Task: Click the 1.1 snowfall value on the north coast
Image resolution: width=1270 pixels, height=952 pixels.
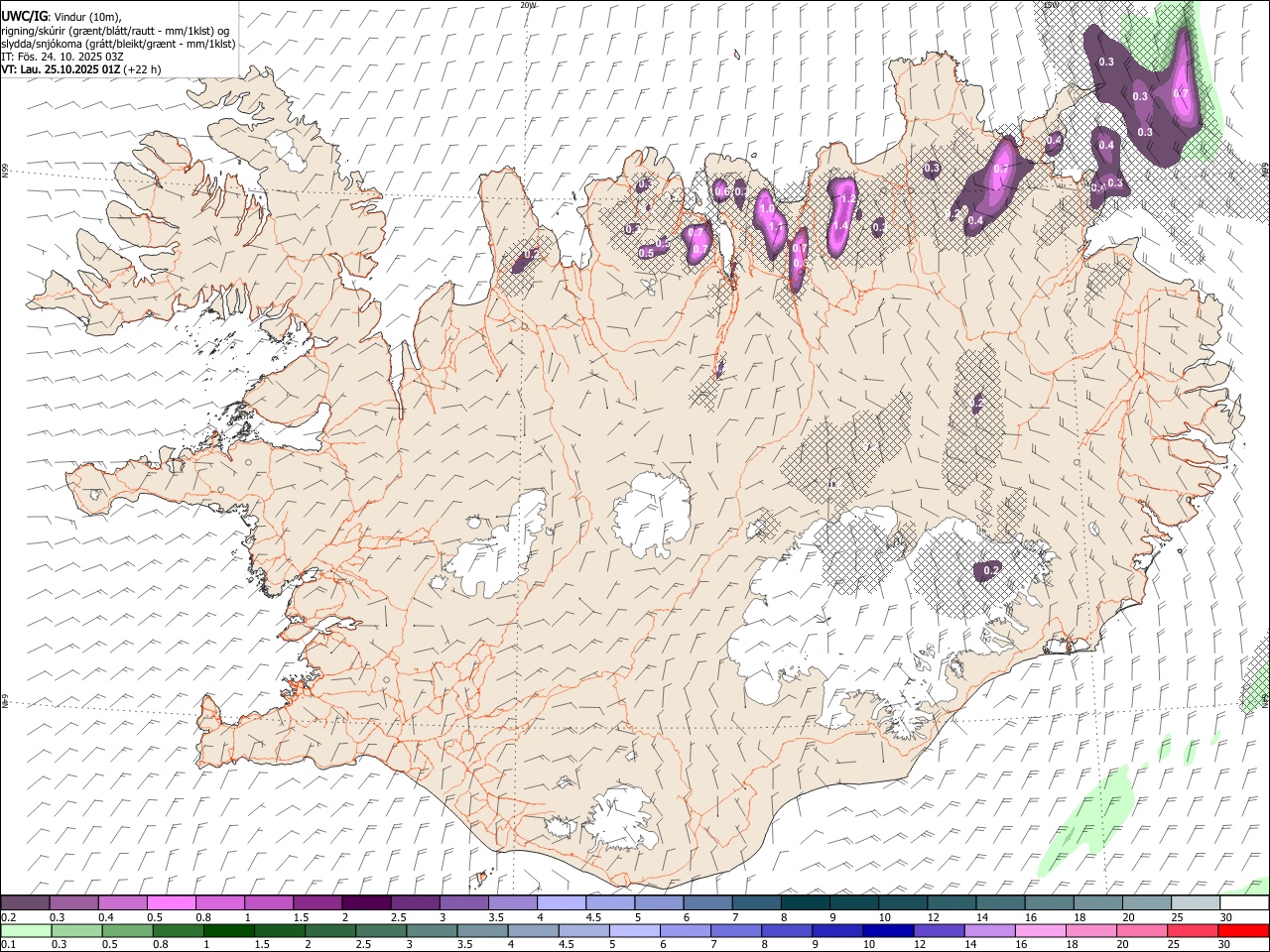Action: pyautogui.click(x=775, y=227)
